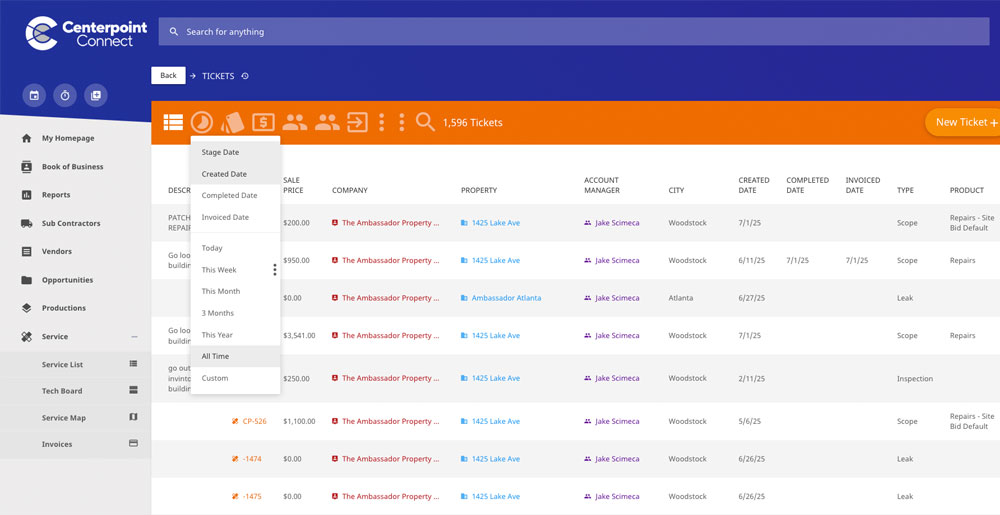Click the Service List icon on the right
Screen dimensions: 1000x515
coord(133,363)
